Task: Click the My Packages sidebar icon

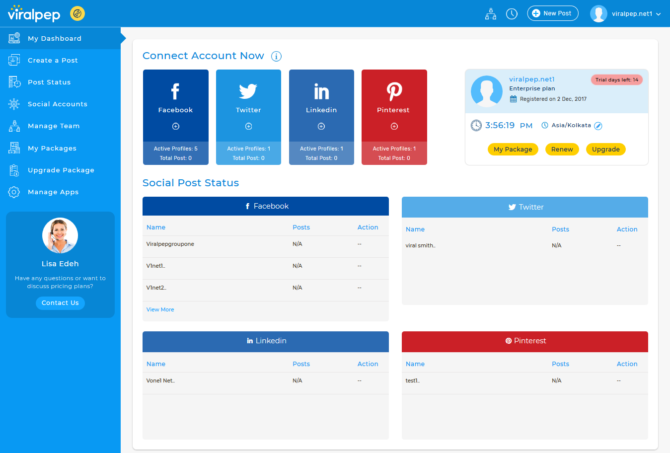Action: (14, 148)
